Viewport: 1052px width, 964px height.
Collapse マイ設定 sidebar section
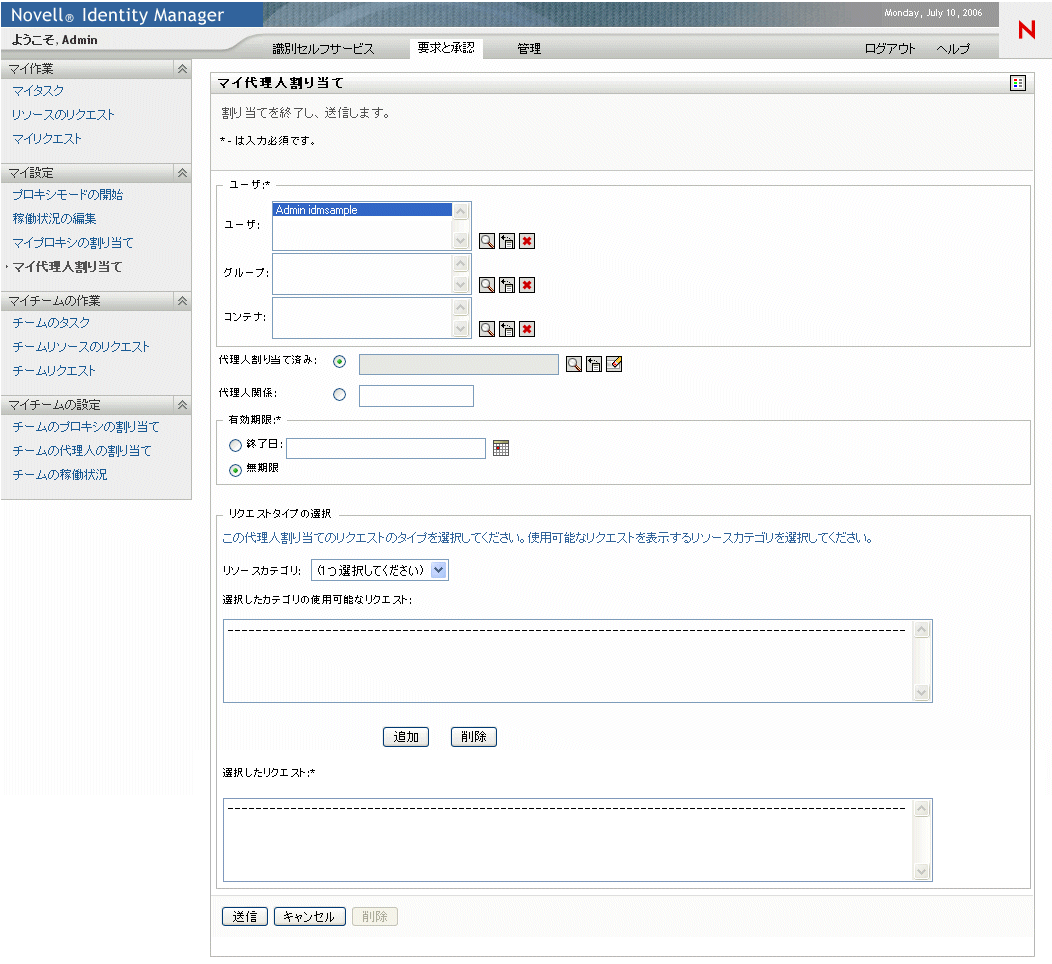182,173
